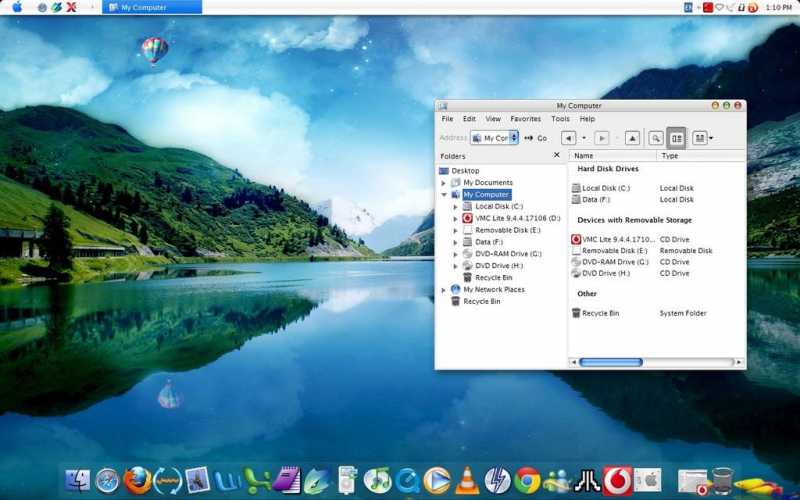Select Recycle Bin in the Folders tree
Screen dimensions: 800x500
coord(481,301)
